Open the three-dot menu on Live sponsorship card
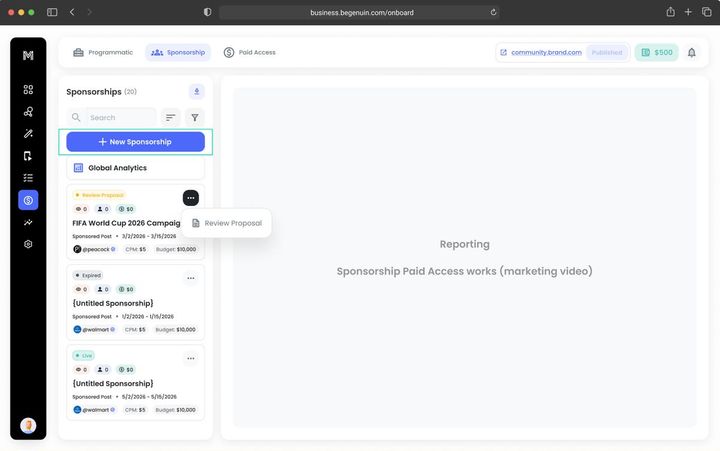This screenshot has width=720, height=451. (191, 358)
